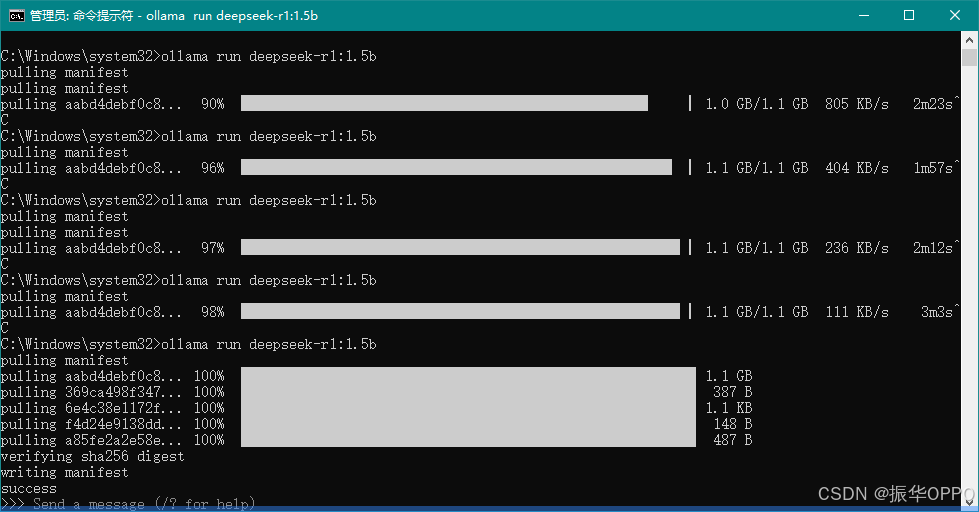Click the 98% percentage text
This screenshot has width=979, height=512.
(213, 312)
